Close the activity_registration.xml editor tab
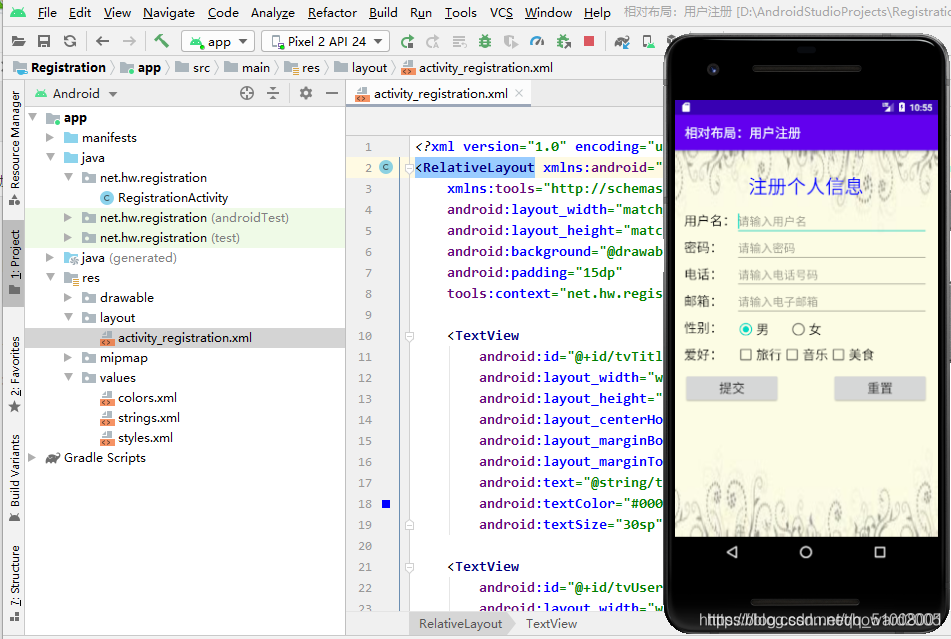This screenshot has height=639, width=951. (x=519, y=93)
